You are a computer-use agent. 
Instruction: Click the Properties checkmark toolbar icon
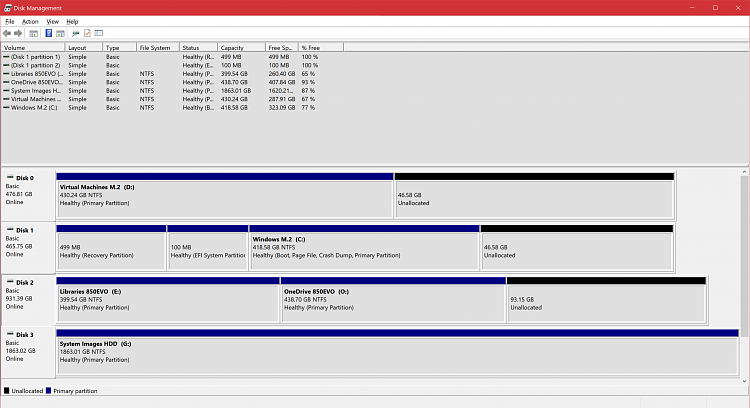click(x=87, y=33)
